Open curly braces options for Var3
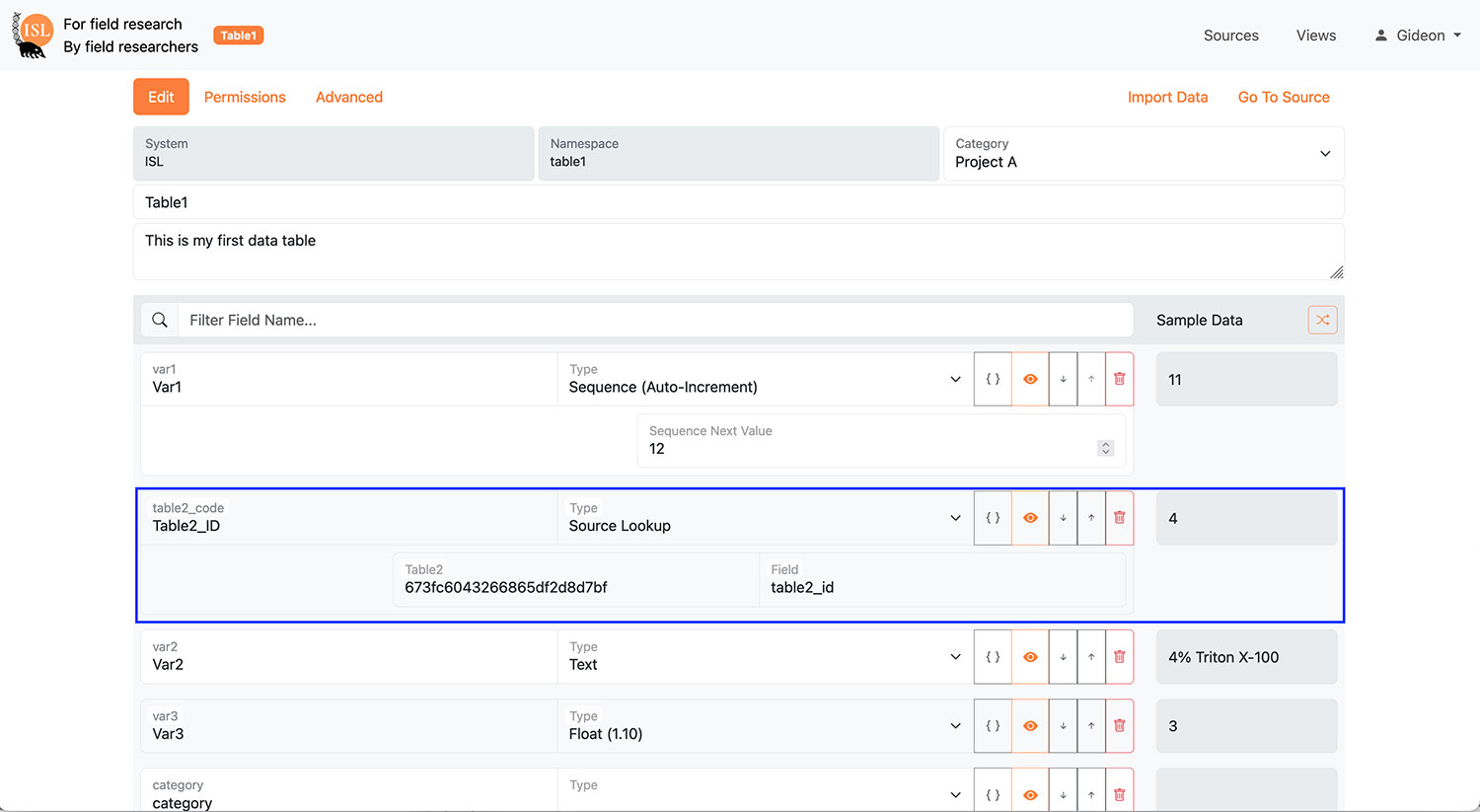 coord(993,726)
